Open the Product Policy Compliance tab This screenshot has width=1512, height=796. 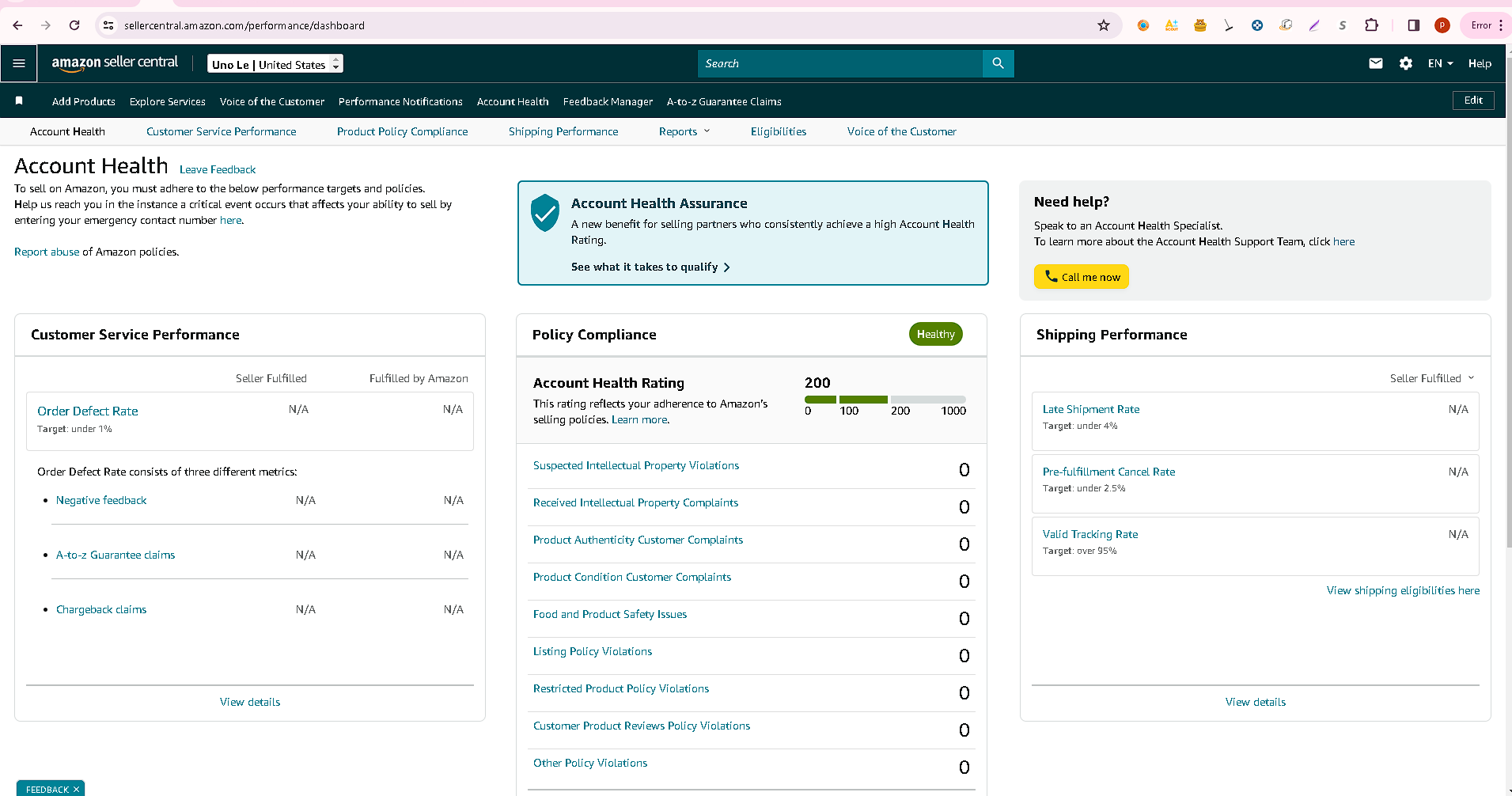tap(402, 131)
